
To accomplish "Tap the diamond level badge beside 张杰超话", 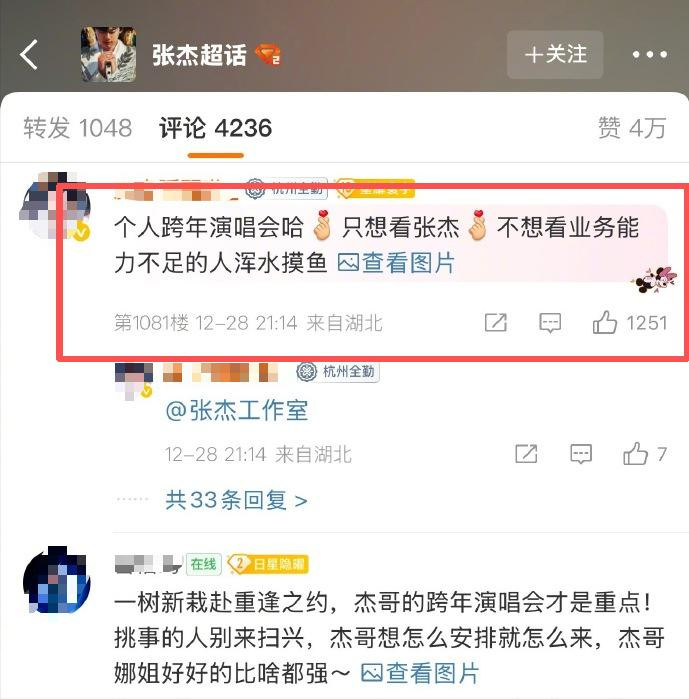I will [x=267, y=54].
